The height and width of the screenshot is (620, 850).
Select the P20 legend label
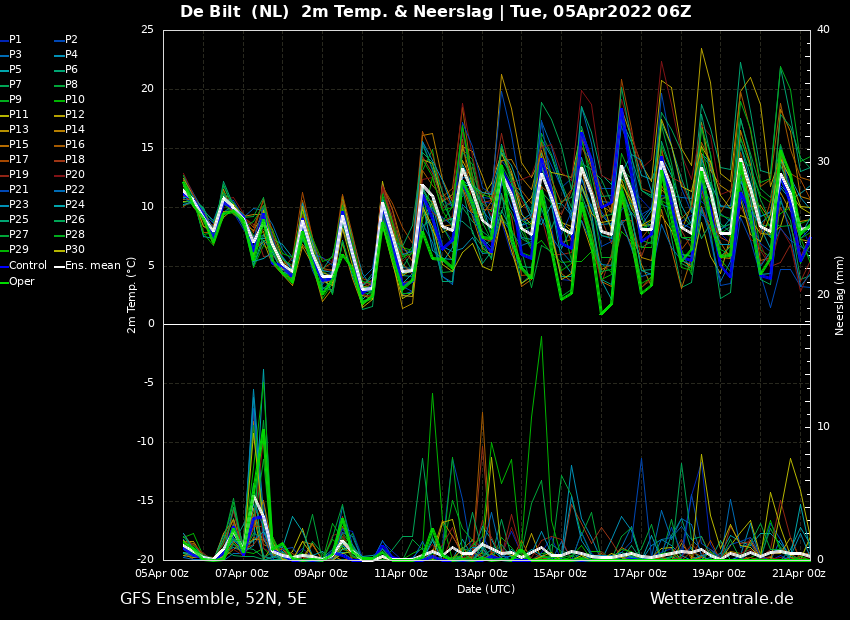[x=71, y=175]
